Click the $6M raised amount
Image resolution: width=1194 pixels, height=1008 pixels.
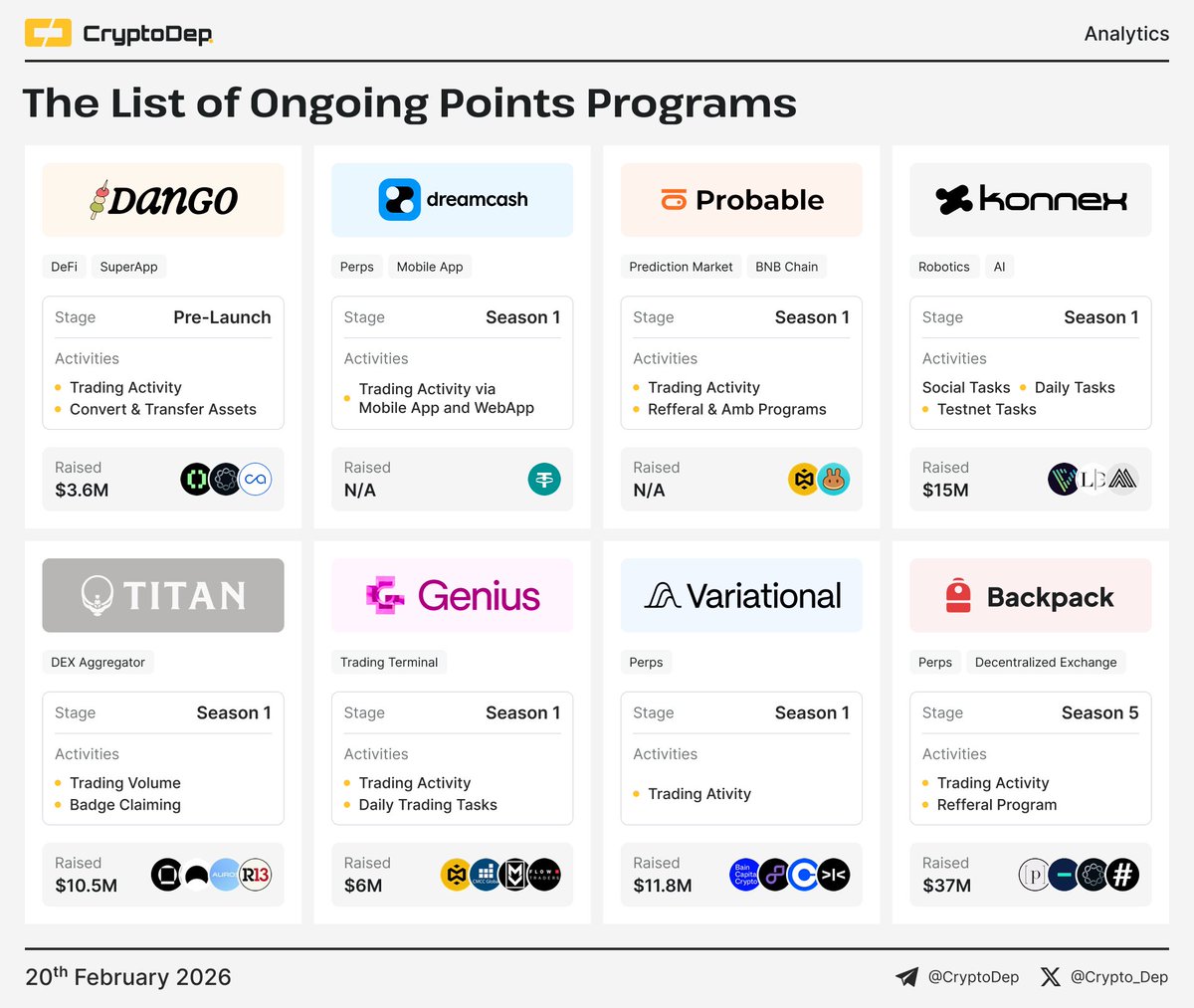pos(363,886)
